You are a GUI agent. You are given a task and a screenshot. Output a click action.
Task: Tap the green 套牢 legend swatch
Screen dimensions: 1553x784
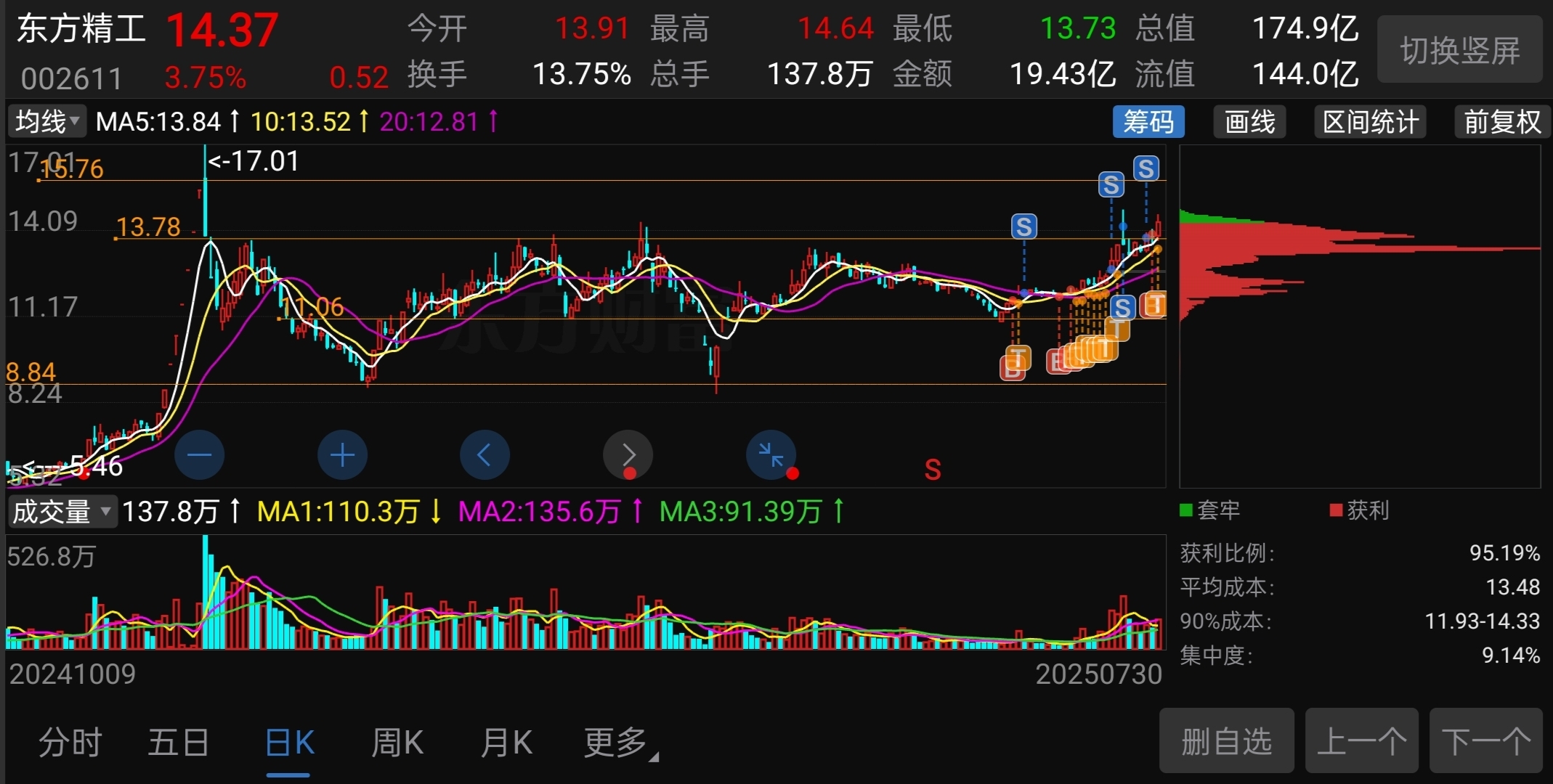click(1186, 510)
